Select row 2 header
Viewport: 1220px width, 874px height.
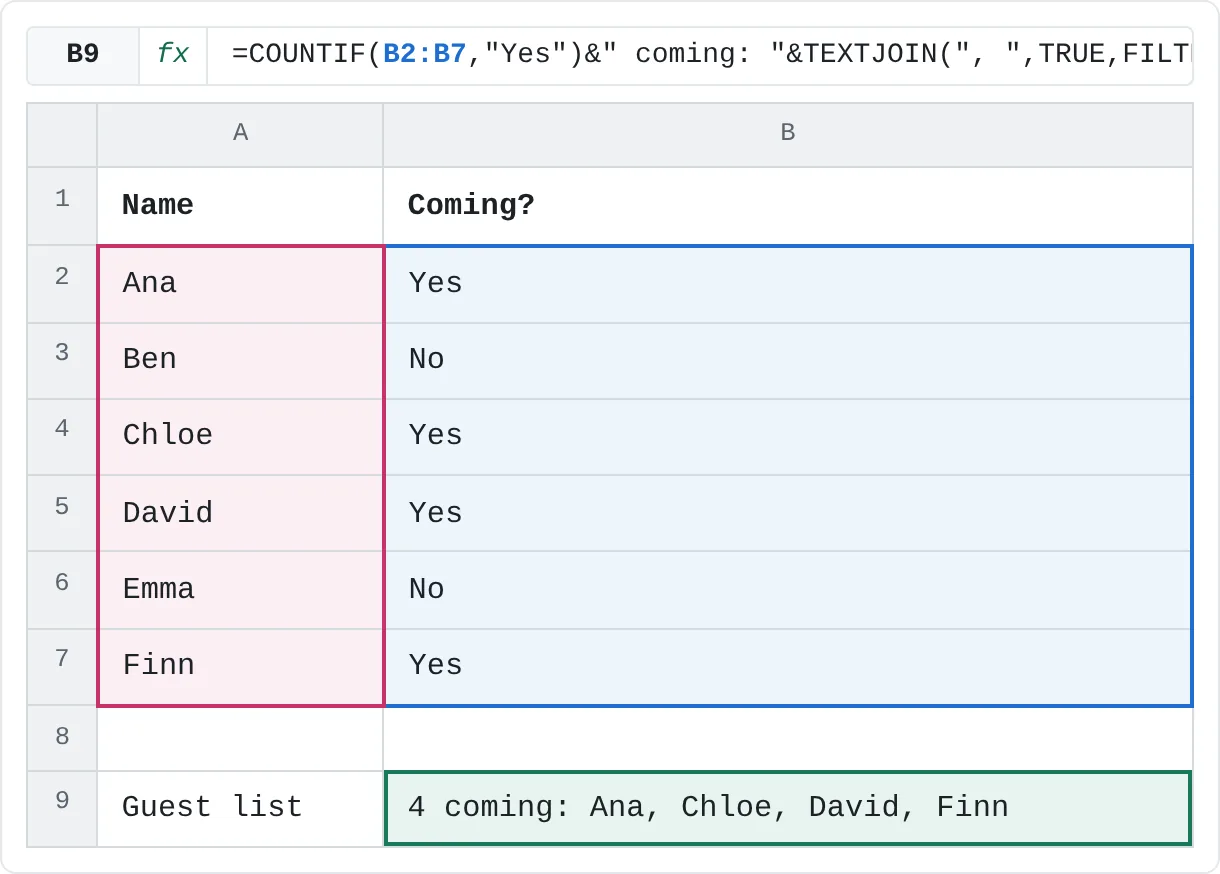[x=62, y=283]
